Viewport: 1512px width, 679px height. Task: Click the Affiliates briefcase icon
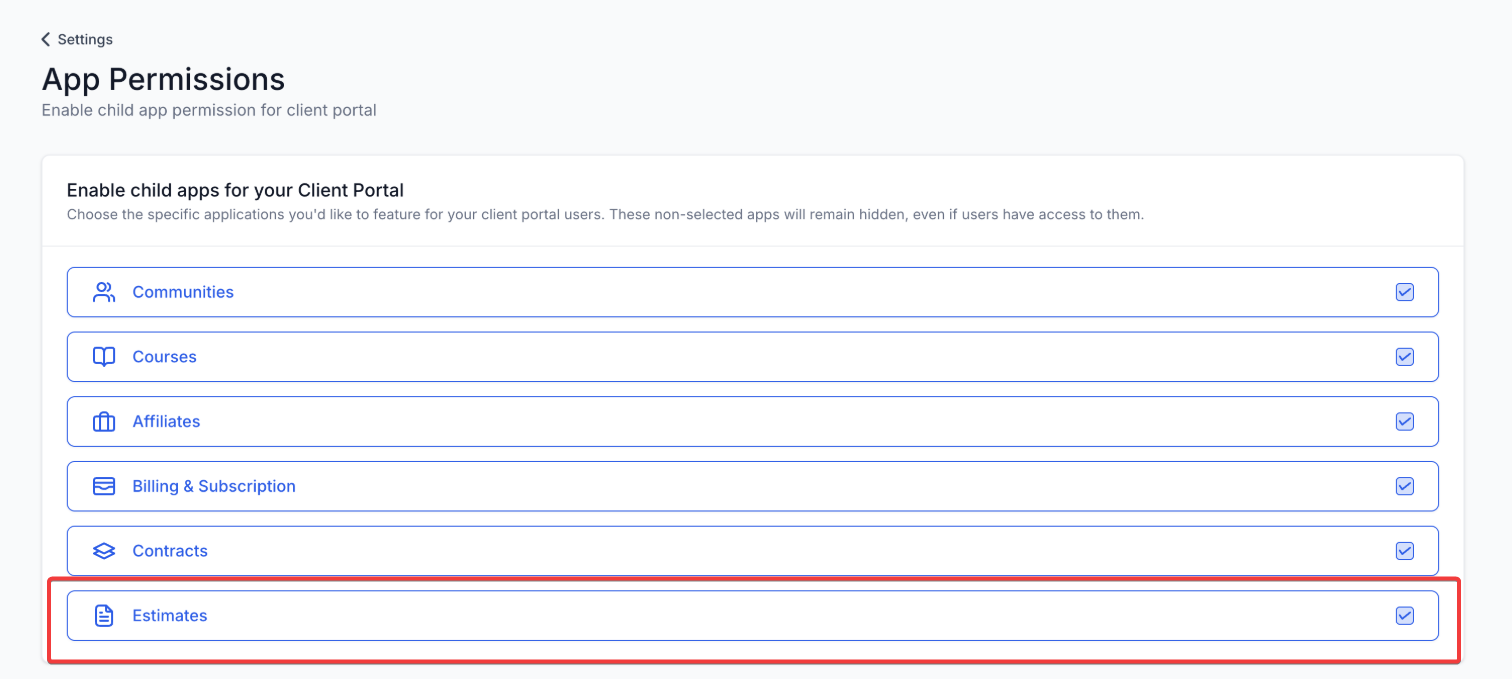click(104, 422)
